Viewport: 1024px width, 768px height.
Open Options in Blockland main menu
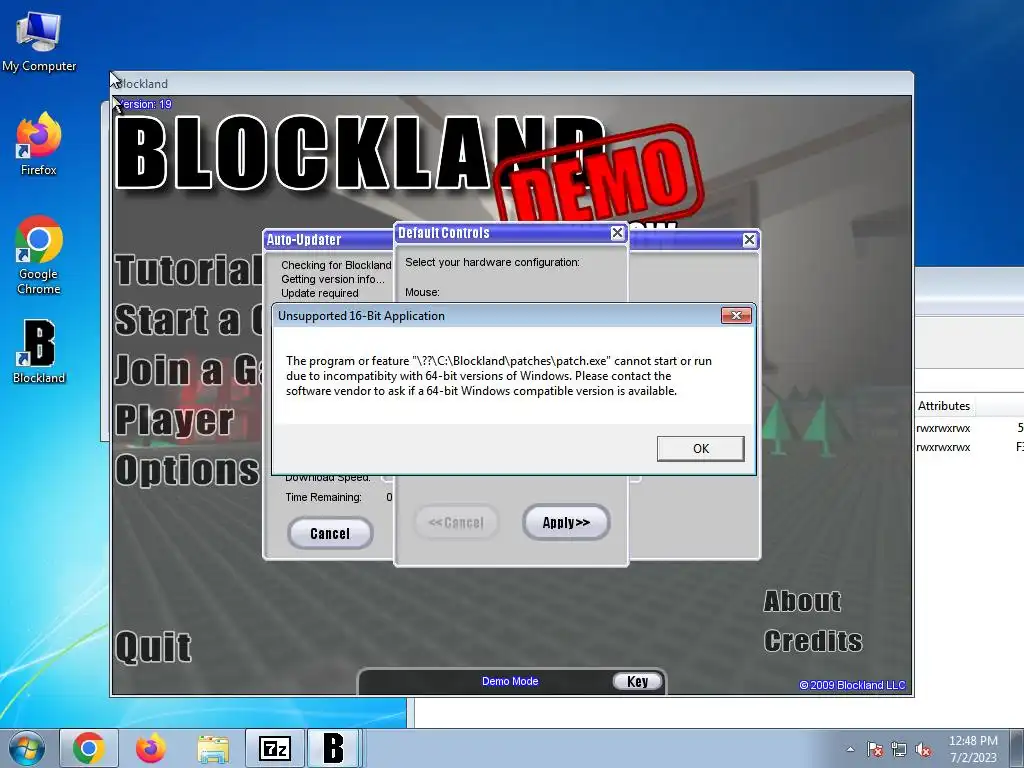coord(187,470)
